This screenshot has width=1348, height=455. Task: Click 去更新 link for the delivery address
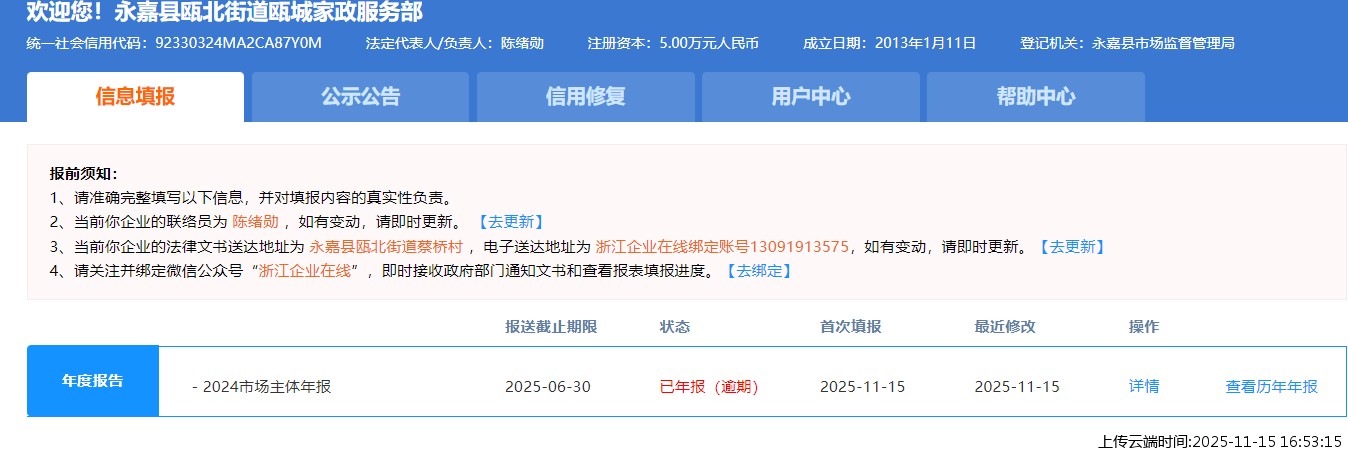(x=1071, y=247)
